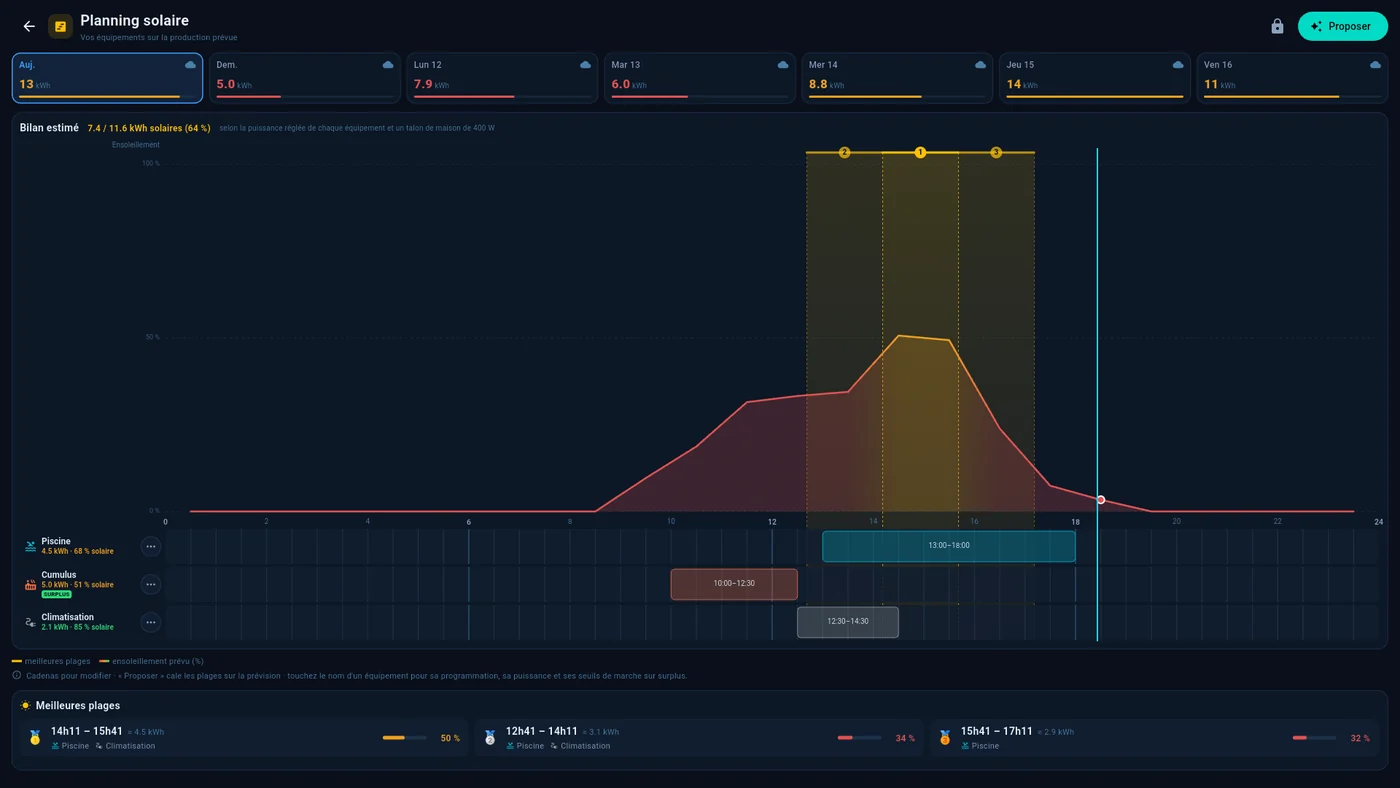Open Climatisation options three-dot menu
Image resolution: width=1400 pixels, height=788 pixels.
(x=151, y=623)
